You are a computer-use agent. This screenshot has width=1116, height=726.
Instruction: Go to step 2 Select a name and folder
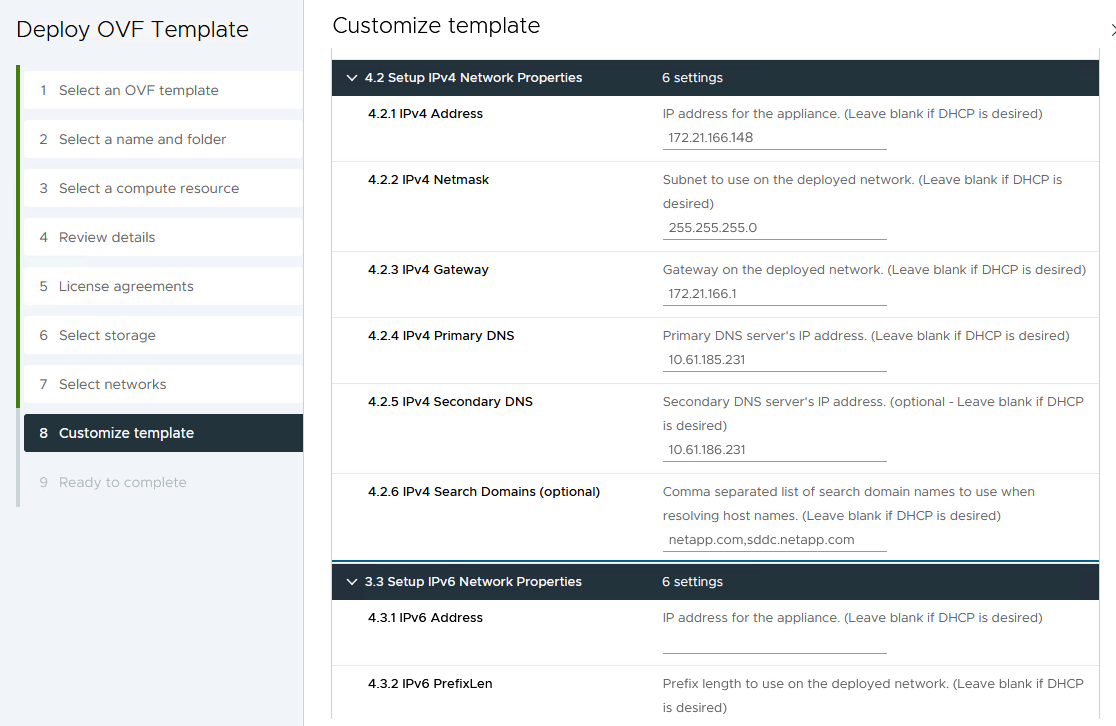pyautogui.click(x=142, y=139)
